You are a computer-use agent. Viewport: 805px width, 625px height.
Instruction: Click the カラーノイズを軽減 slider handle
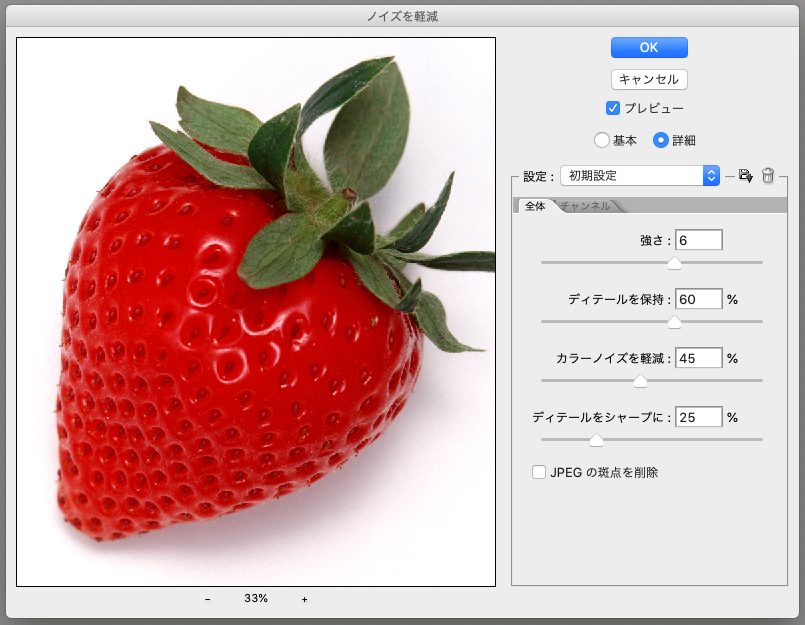click(x=641, y=381)
